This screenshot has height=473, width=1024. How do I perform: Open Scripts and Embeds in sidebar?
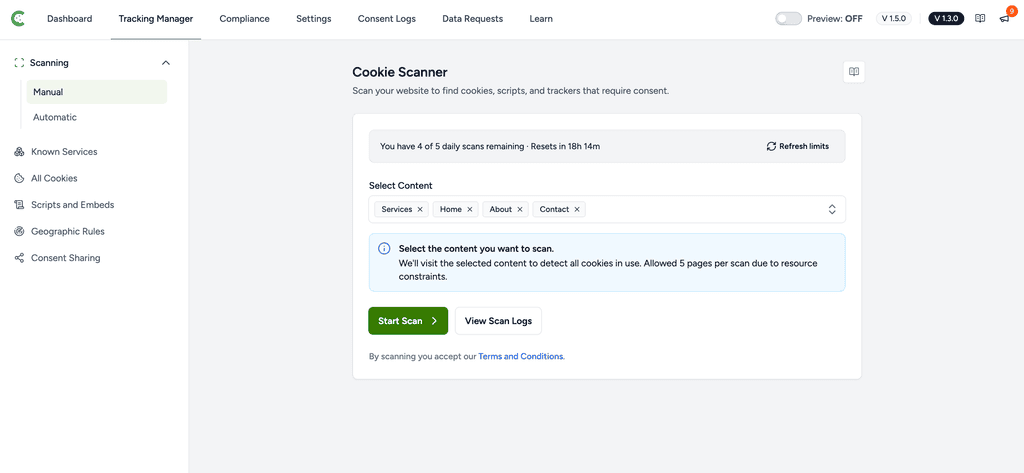point(72,205)
